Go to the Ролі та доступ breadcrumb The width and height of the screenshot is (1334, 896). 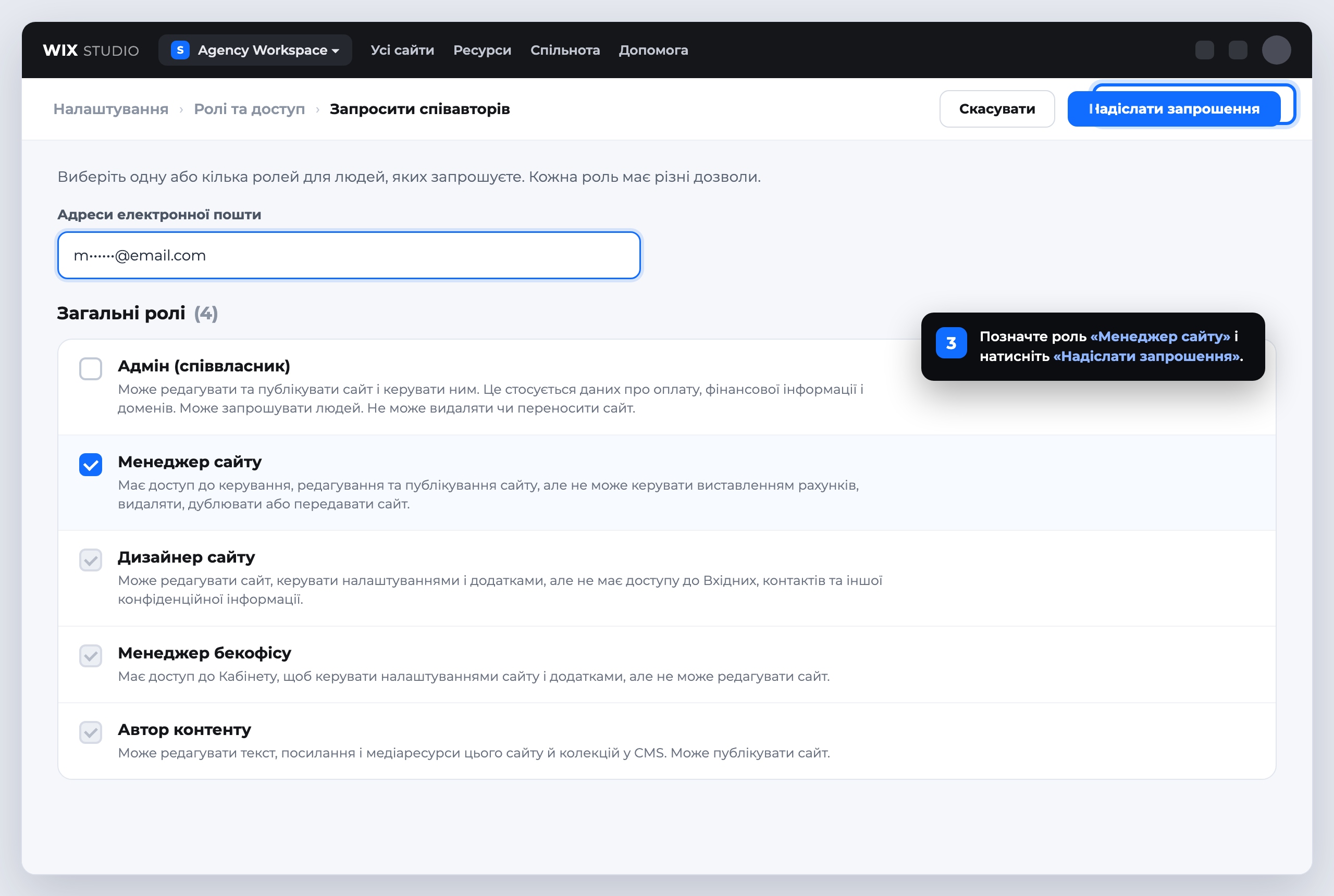point(249,109)
